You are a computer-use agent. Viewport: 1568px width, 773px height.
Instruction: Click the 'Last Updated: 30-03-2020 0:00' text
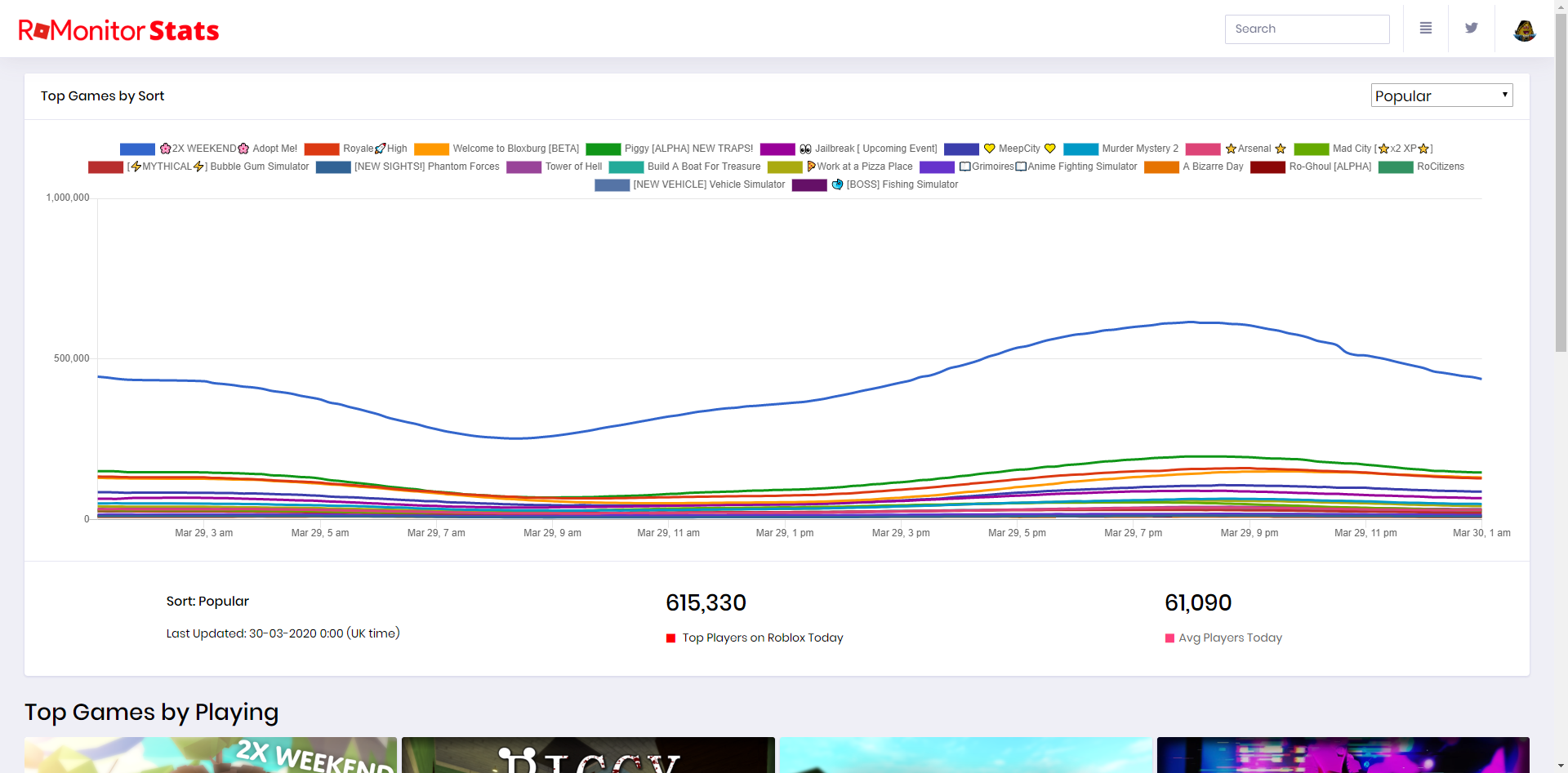(x=283, y=633)
